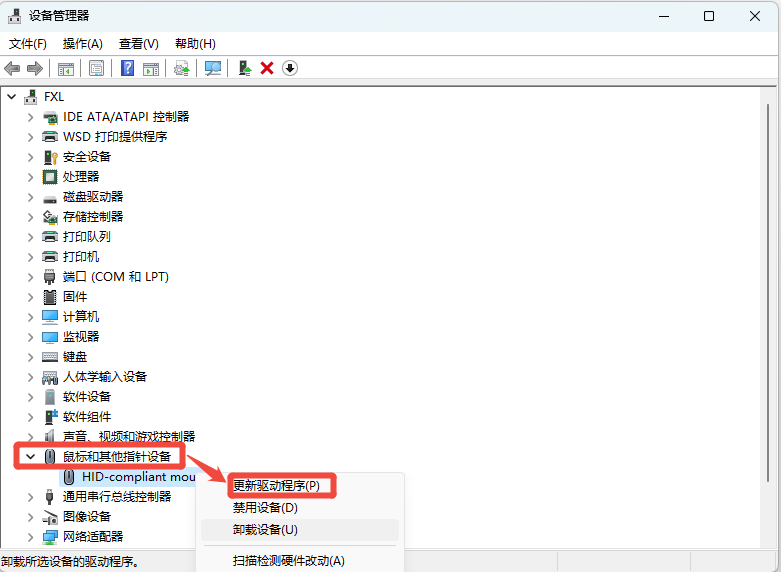
Task: Expand the 通用串行总线控制器 node
Action: tap(30, 497)
